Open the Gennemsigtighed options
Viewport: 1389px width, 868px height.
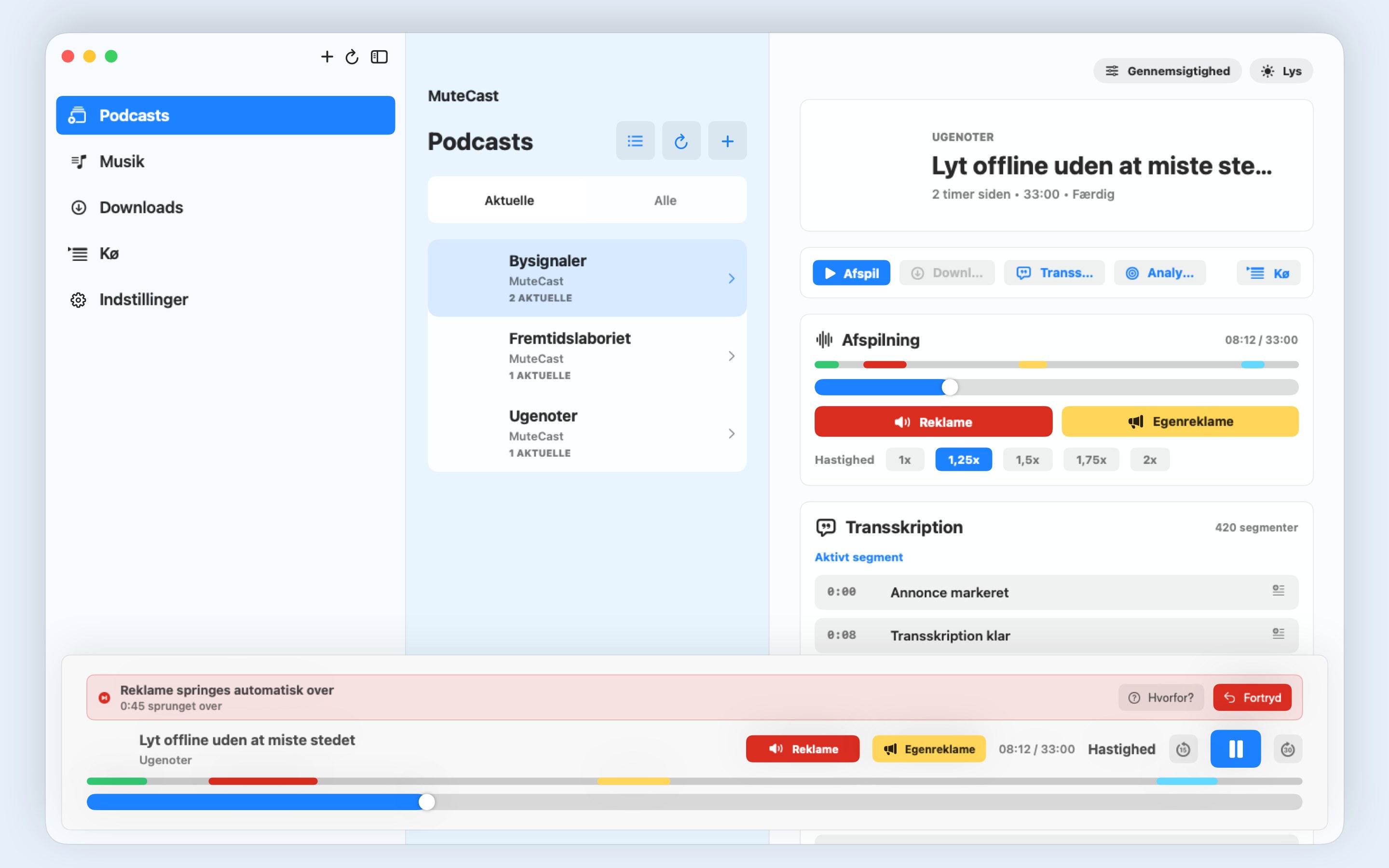(x=1168, y=70)
